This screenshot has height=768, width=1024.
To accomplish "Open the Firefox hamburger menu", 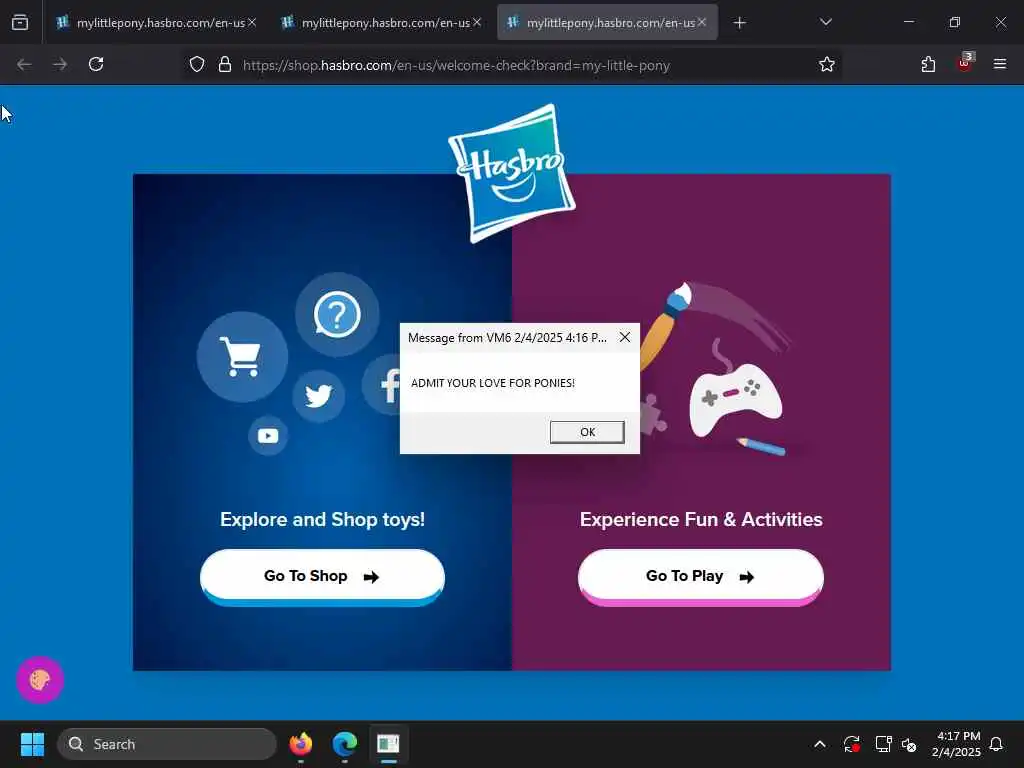I will click(x=1000, y=64).
